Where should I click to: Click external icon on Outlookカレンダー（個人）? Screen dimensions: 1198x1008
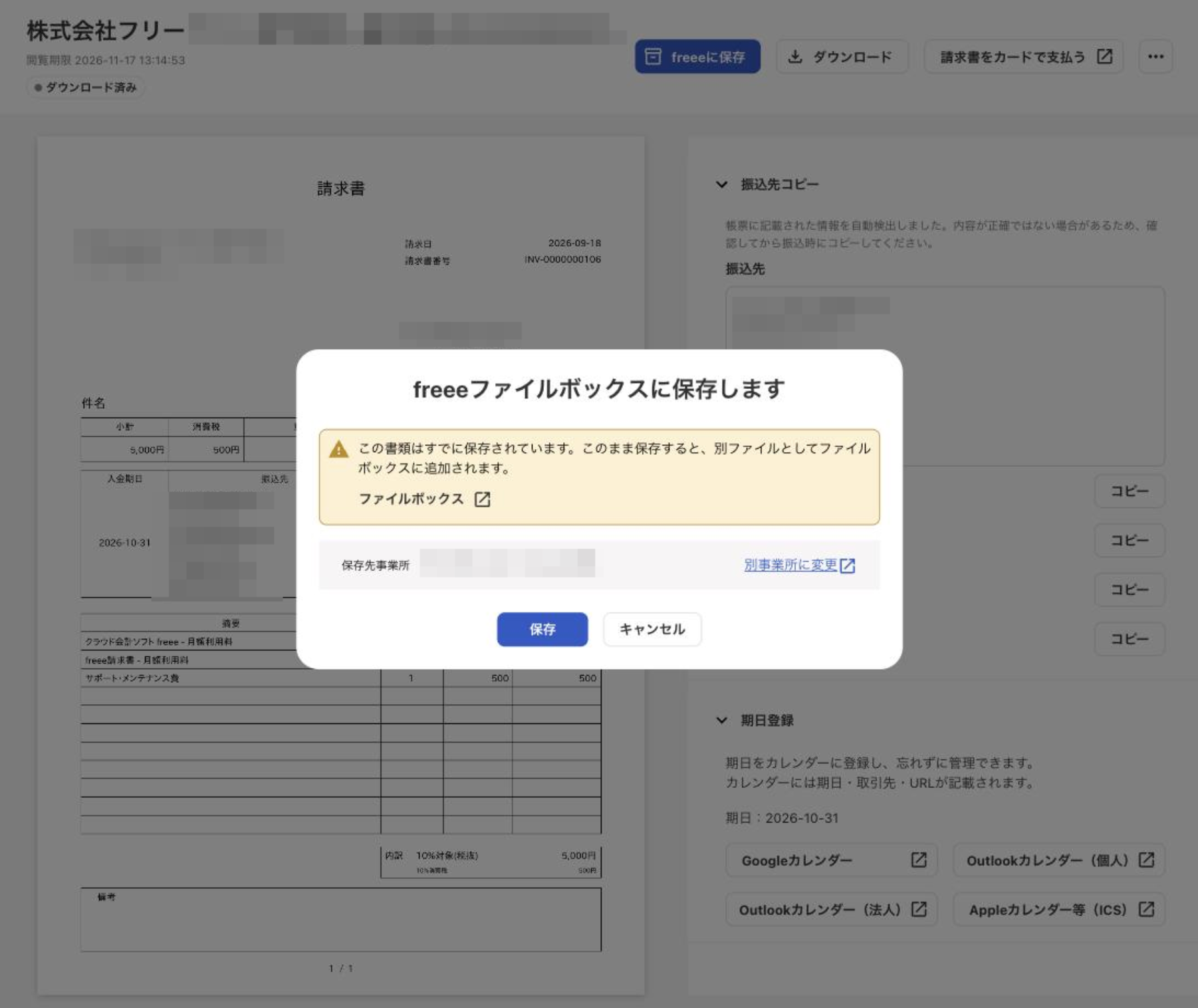click(1146, 860)
